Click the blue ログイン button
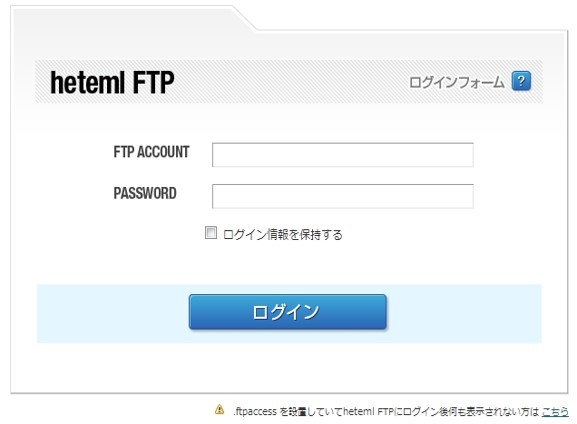The image size is (577, 424). tap(287, 312)
